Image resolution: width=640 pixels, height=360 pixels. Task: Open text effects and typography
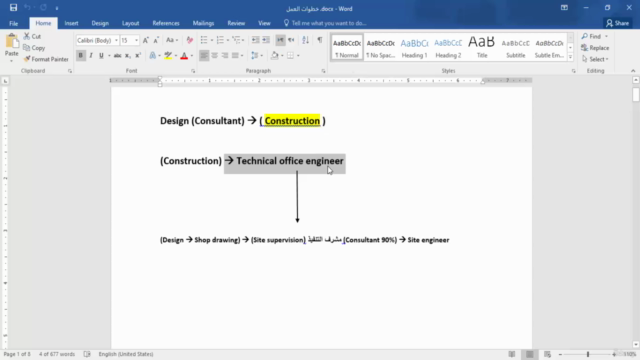153,56
